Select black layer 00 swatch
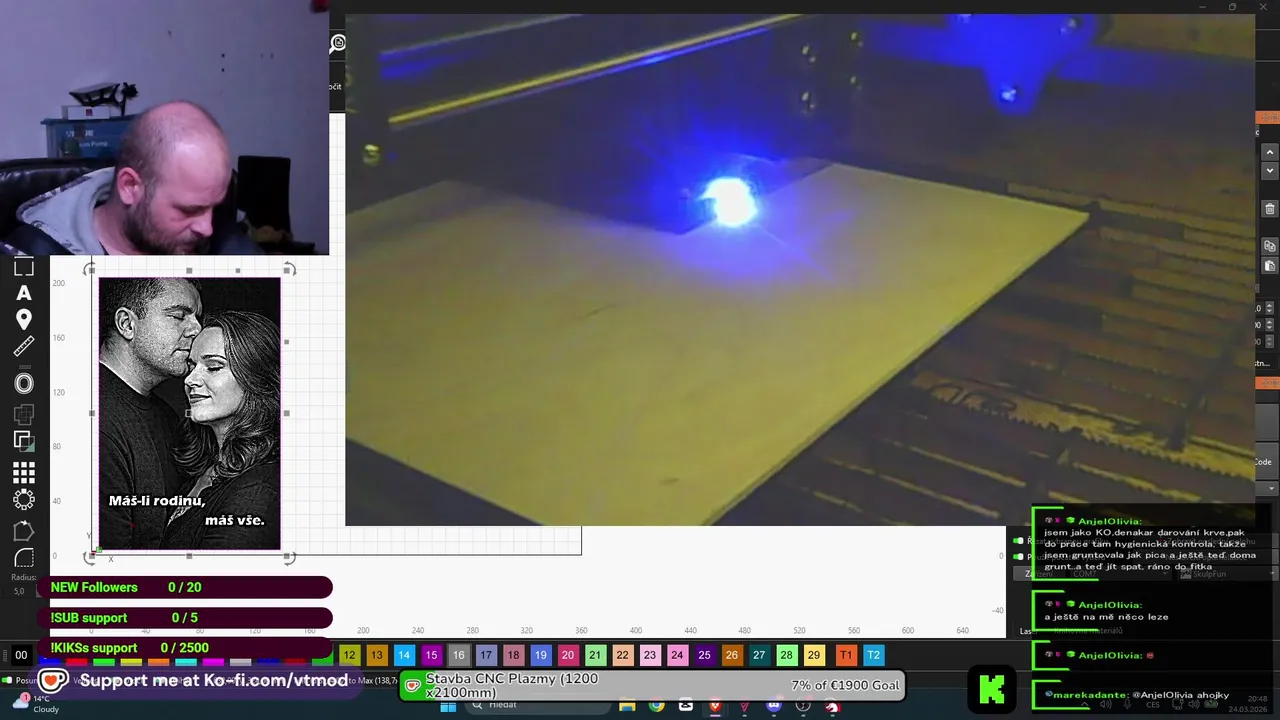Viewport: 1280px width, 720px height. tap(21, 655)
